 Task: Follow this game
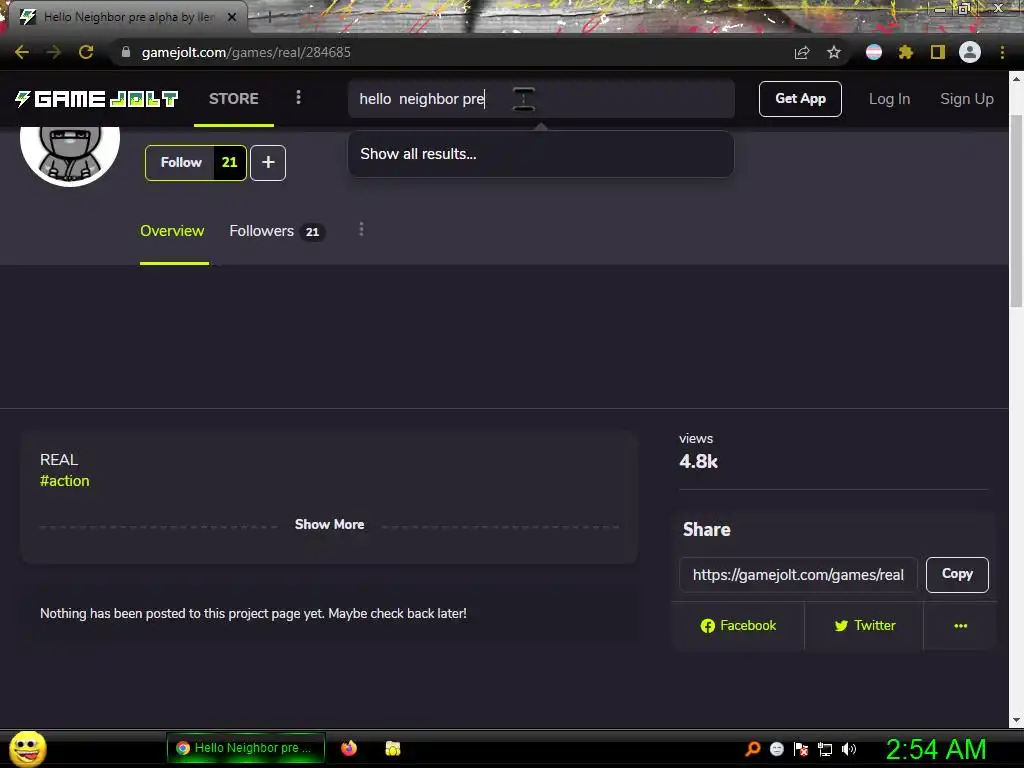pyautogui.click(x=180, y=163)
